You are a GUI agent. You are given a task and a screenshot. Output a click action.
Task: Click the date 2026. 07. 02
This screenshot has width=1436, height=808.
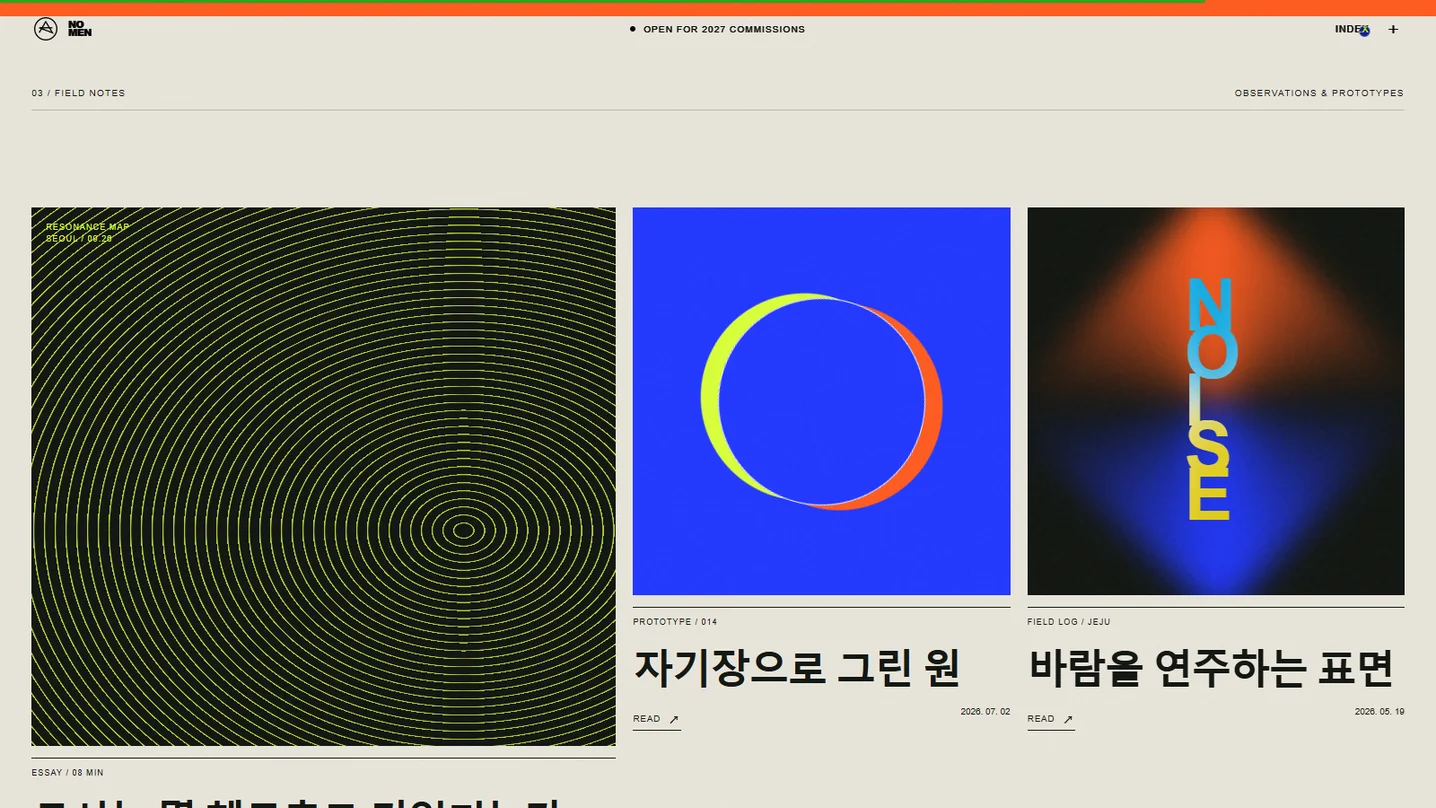coord(985,712)
